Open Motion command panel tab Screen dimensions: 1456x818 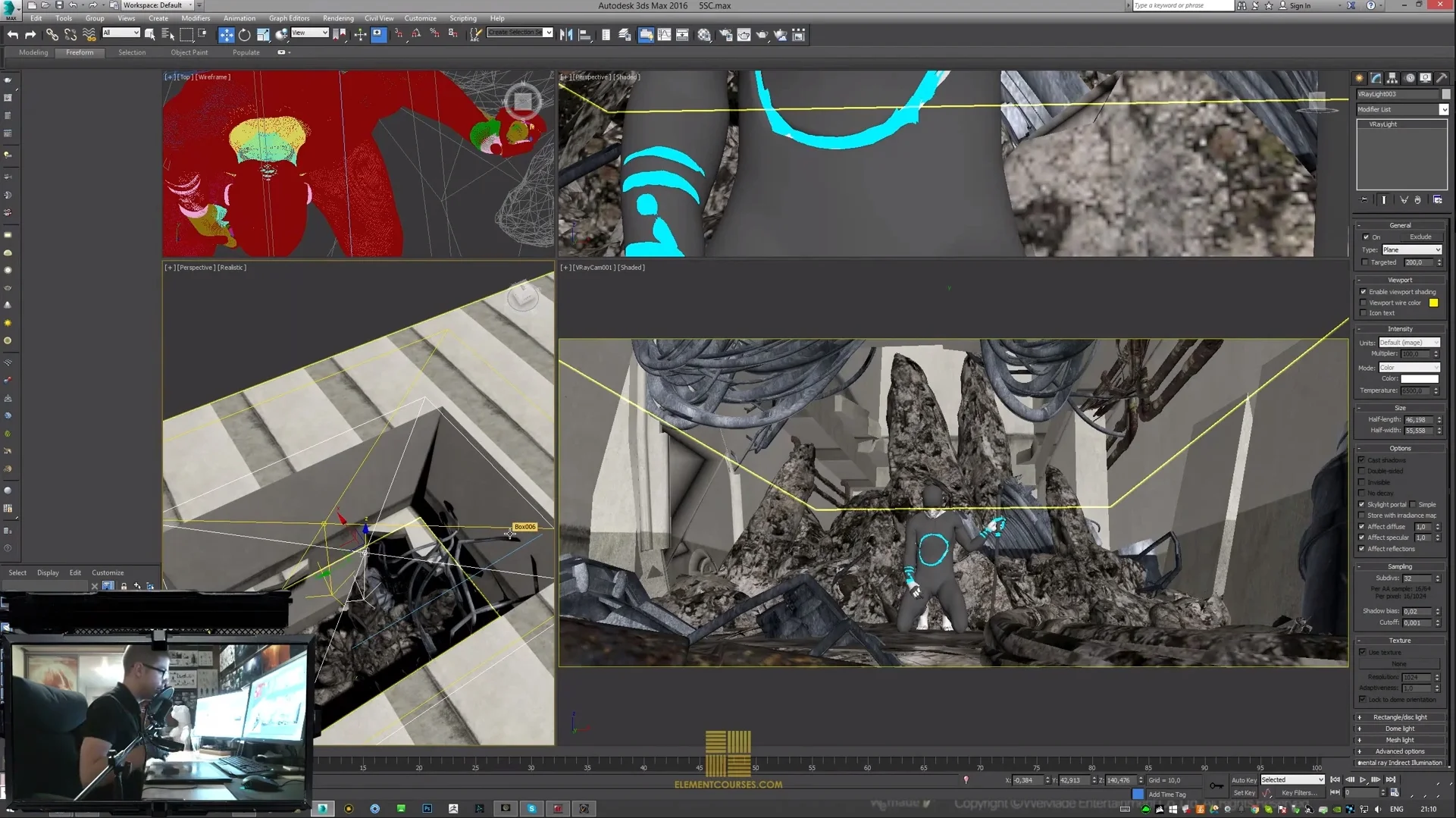(1409, 77)
